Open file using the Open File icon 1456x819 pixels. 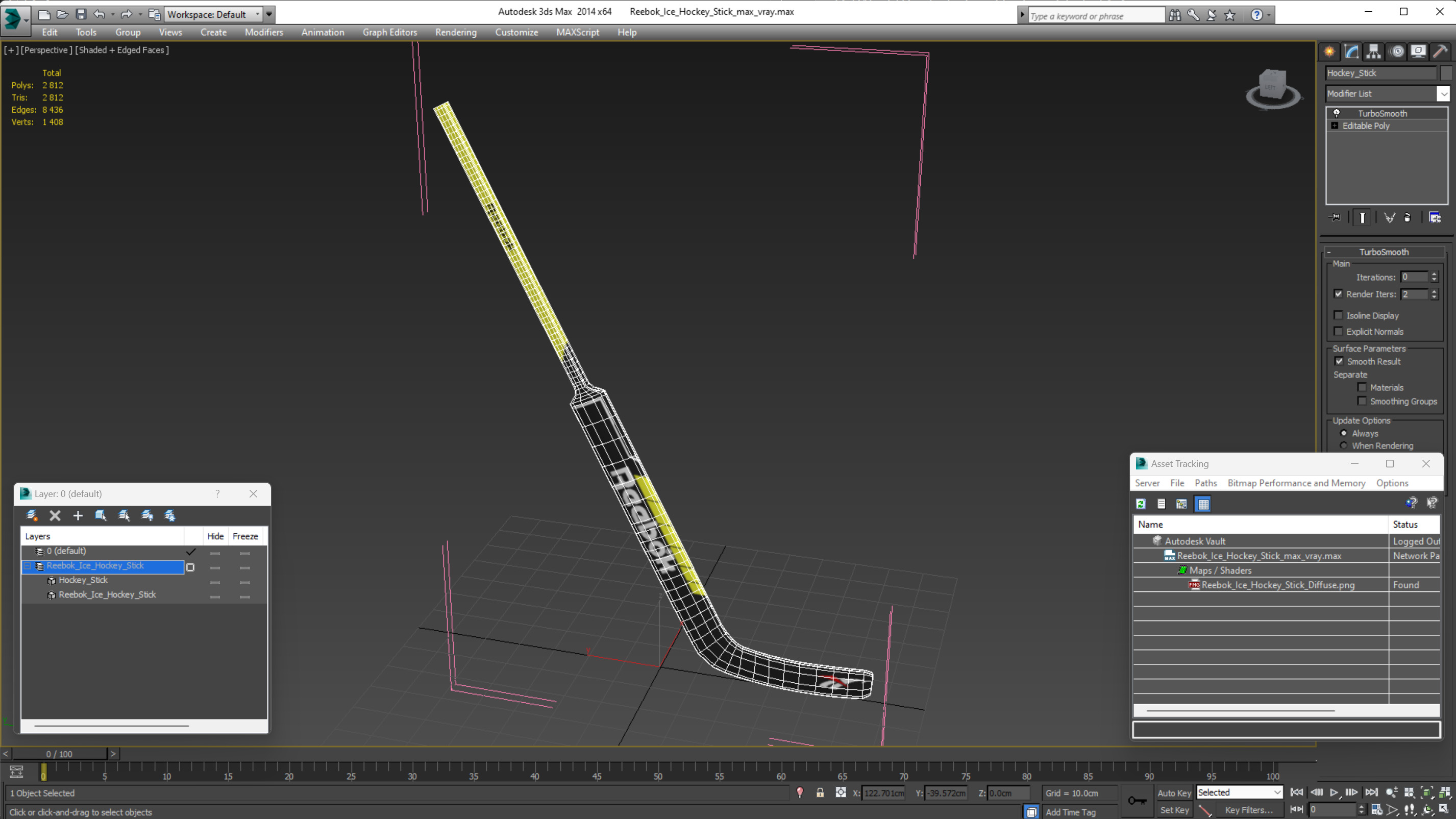point(62,14)
